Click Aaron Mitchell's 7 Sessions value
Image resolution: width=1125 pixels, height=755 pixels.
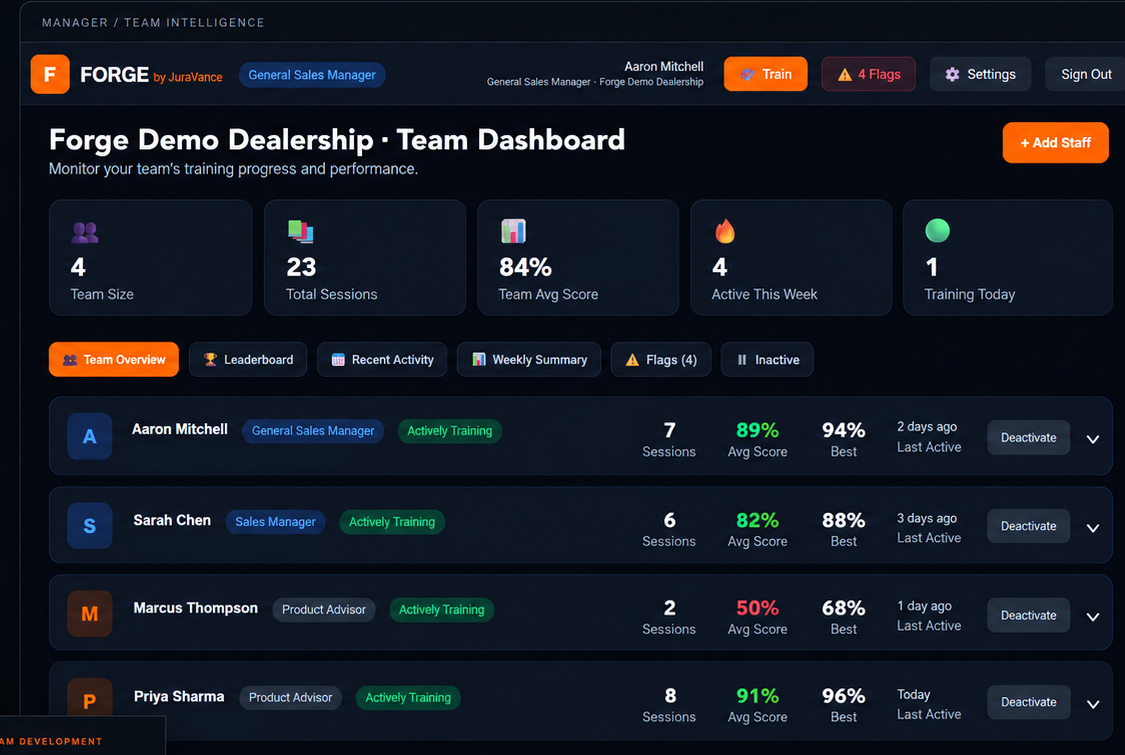click(x=669, y=430)
